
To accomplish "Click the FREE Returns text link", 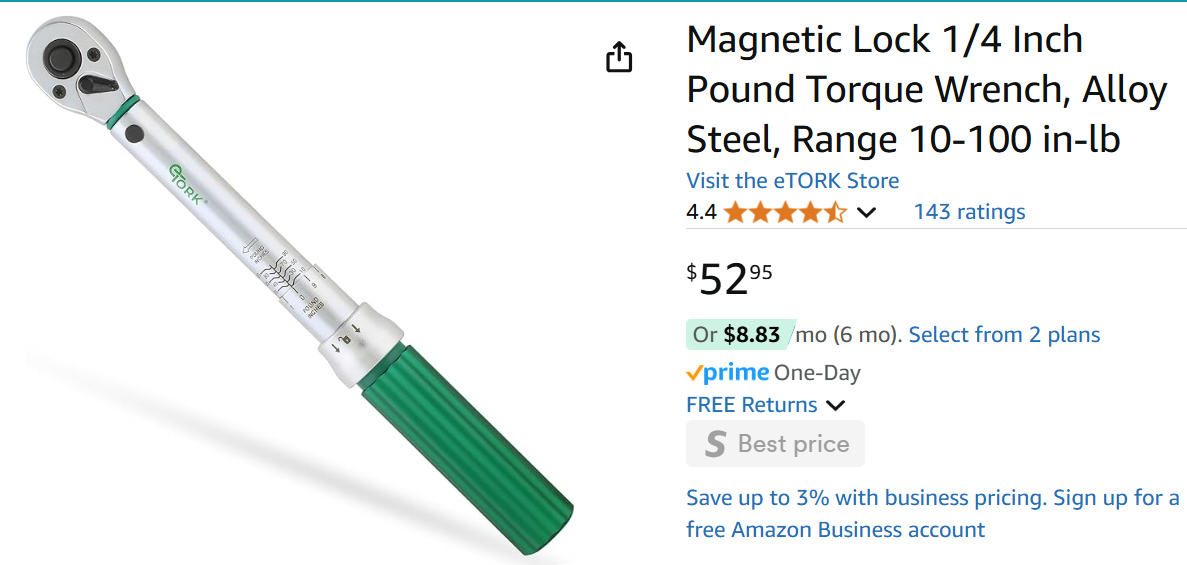I will [751, 405].
